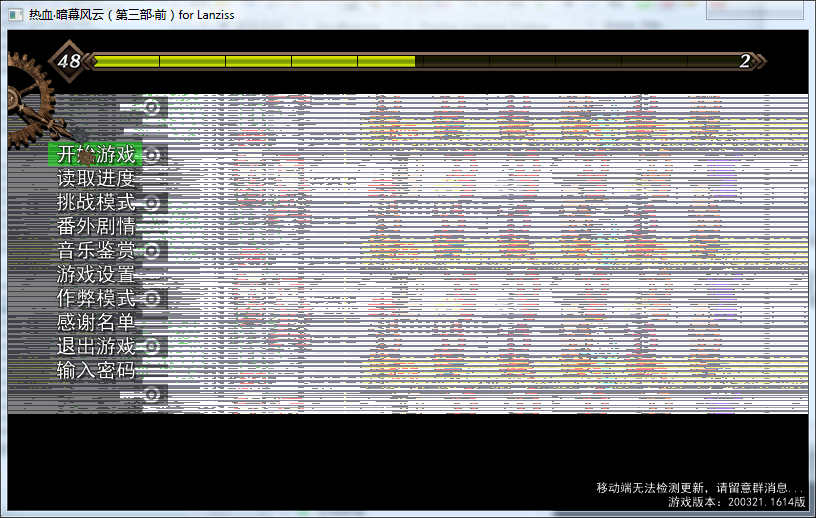Select 开始游戏 to start the game
816x518 pixels.
coord(96,155)
